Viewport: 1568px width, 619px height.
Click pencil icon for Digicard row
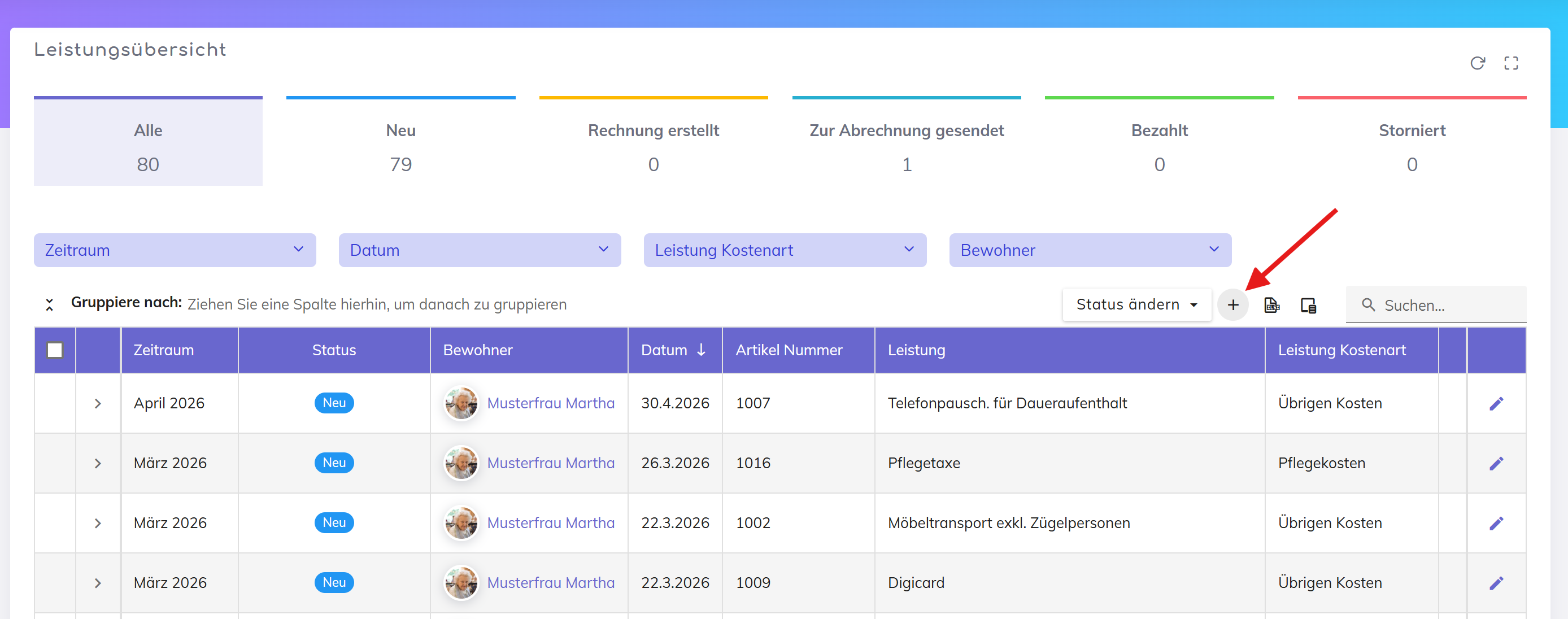coord(1496,583)
